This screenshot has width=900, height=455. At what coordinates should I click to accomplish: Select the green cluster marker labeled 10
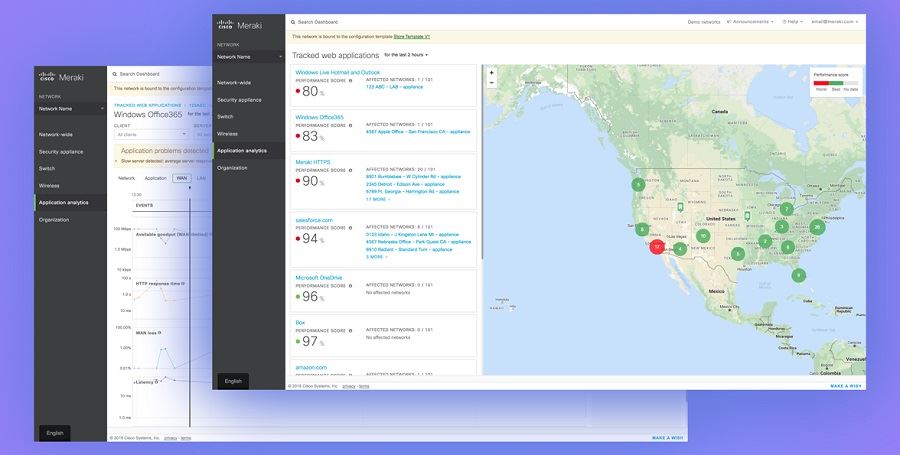click(703, 236)
